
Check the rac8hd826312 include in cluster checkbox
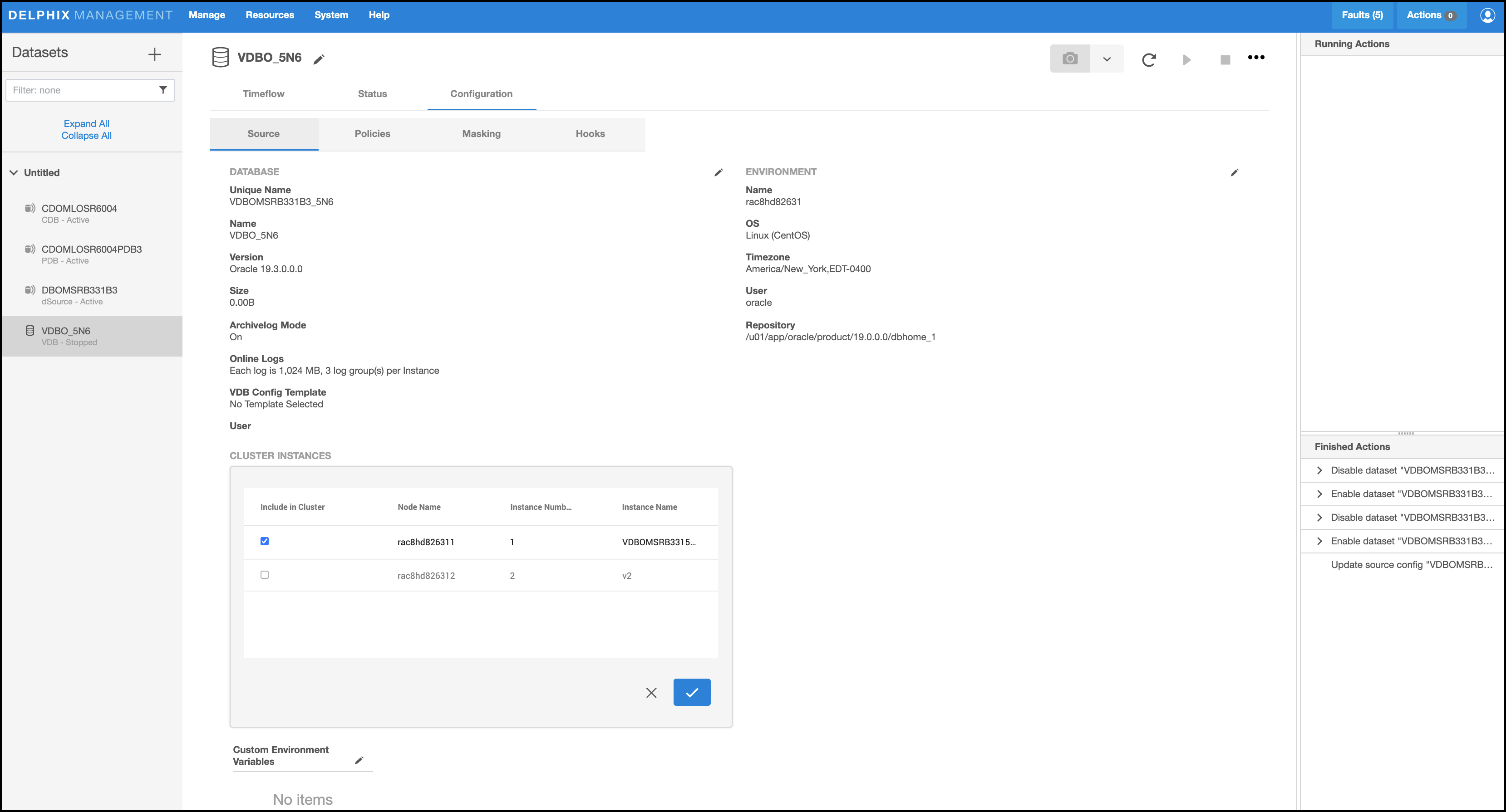coord(264,575)
